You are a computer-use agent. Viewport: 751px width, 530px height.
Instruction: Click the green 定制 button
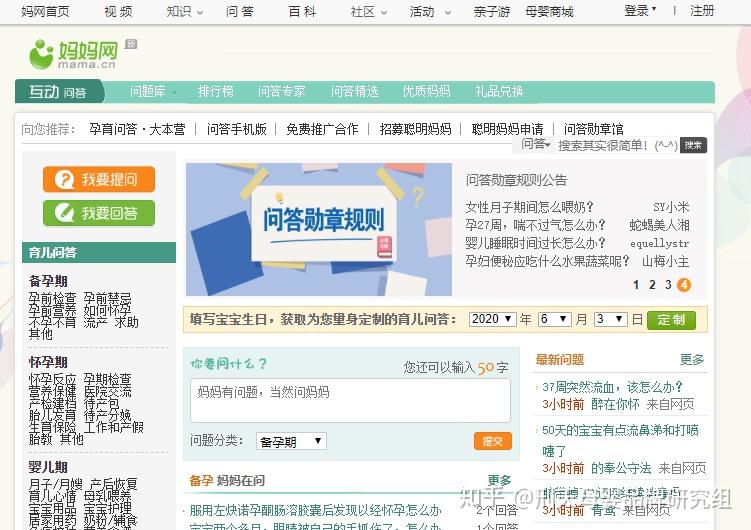click(671, 320)
